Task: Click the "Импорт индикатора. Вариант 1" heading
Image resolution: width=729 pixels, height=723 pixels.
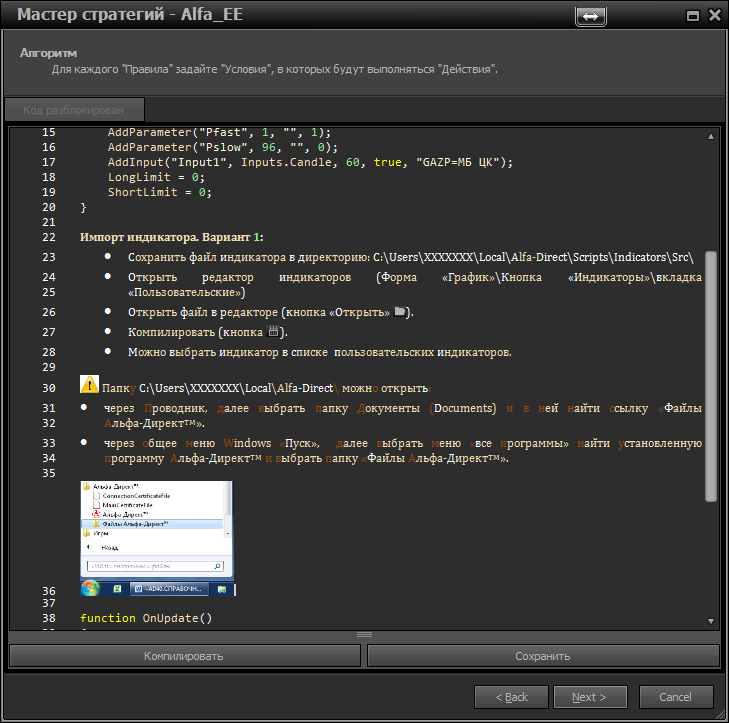Action: coord(172,237)
